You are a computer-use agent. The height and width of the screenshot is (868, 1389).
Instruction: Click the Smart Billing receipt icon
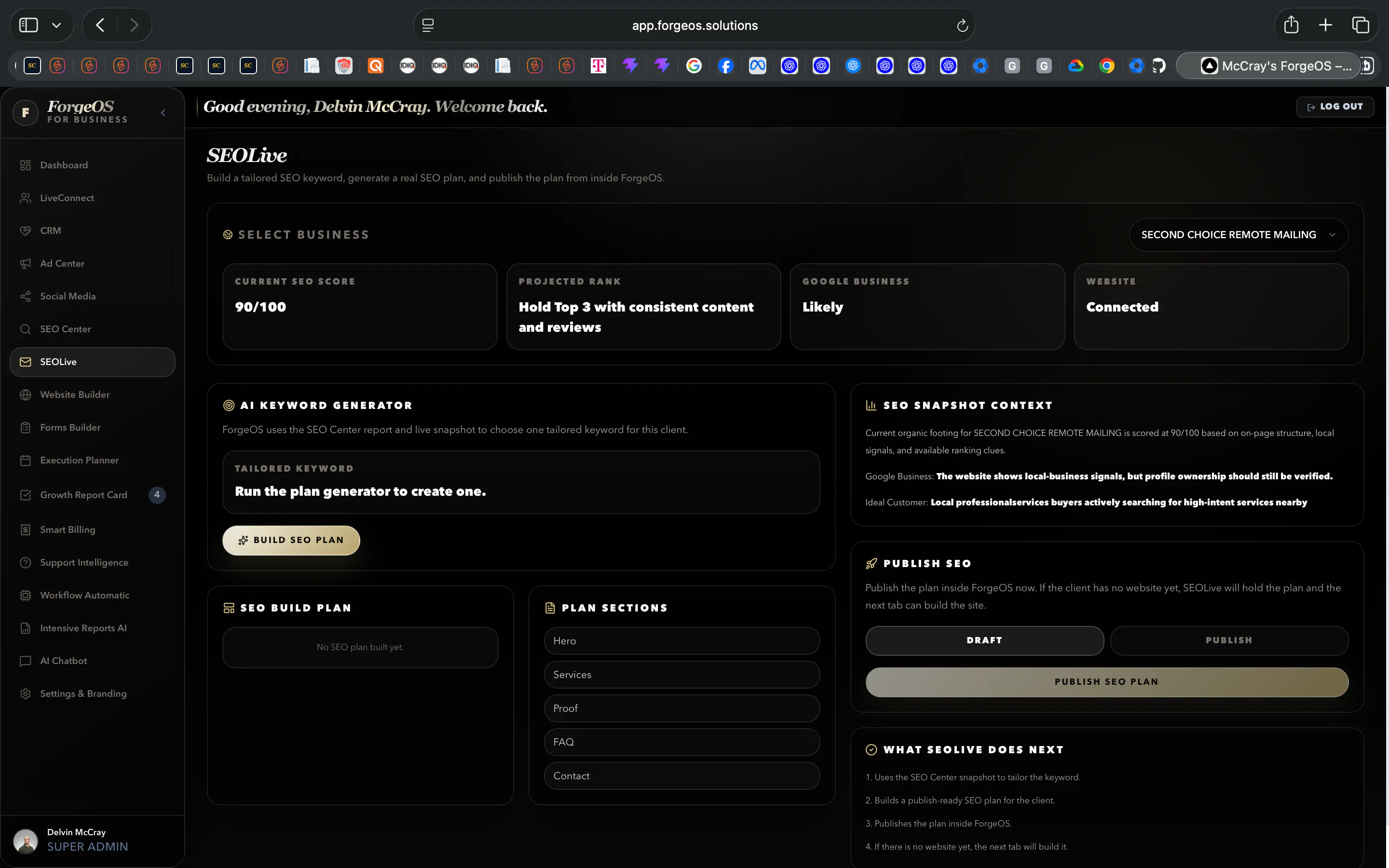point(25,530)
